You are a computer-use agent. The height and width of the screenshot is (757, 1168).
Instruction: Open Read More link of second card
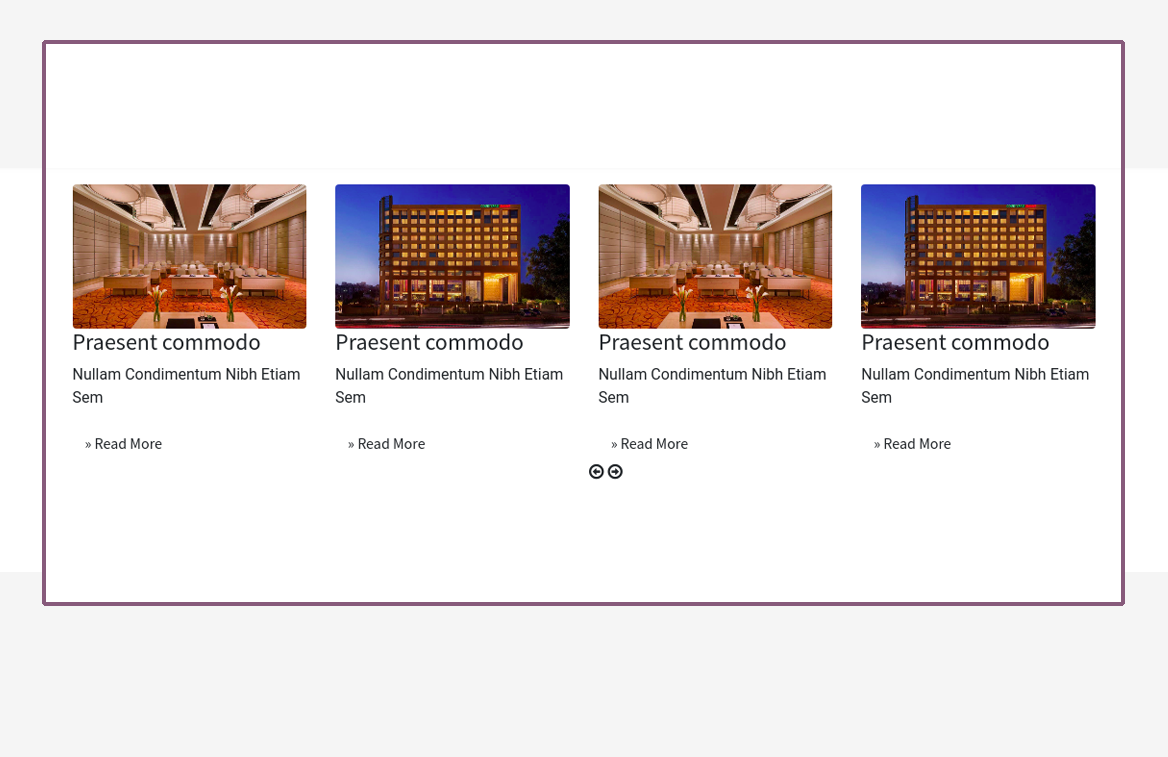tap(386, 444)
